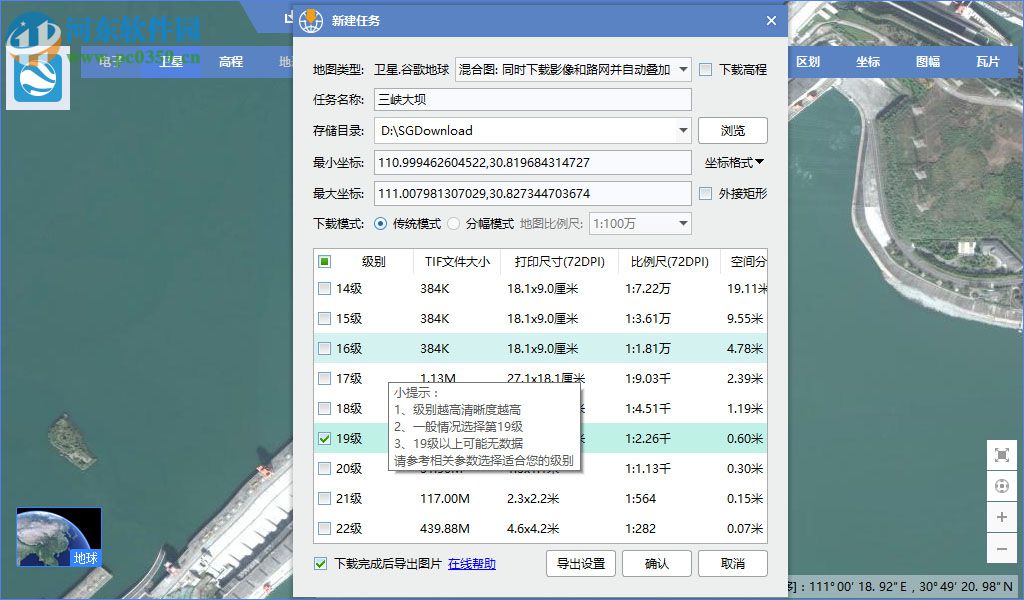The height and width of the screenshot is (600, 1024).
Task: Click the 地球 overview map thumbnail
Action: click(58, 537)
